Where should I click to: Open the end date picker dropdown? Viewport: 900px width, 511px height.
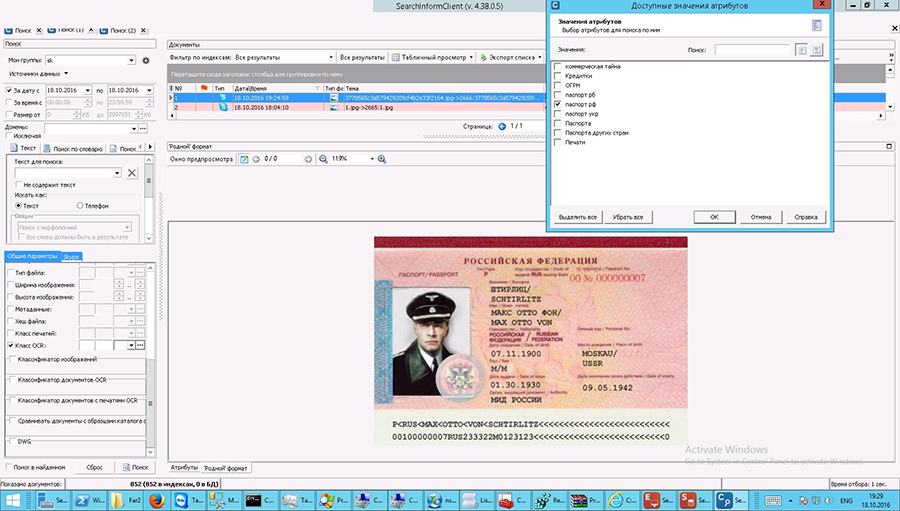coord(149,90)
